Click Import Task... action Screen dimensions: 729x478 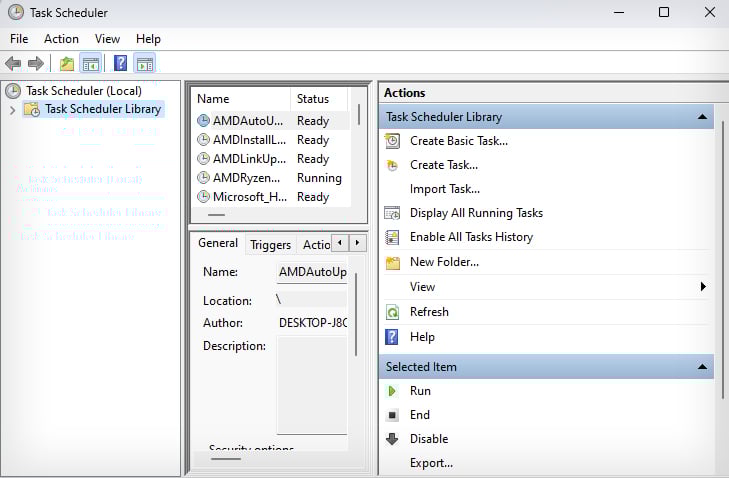pos(444,189)
